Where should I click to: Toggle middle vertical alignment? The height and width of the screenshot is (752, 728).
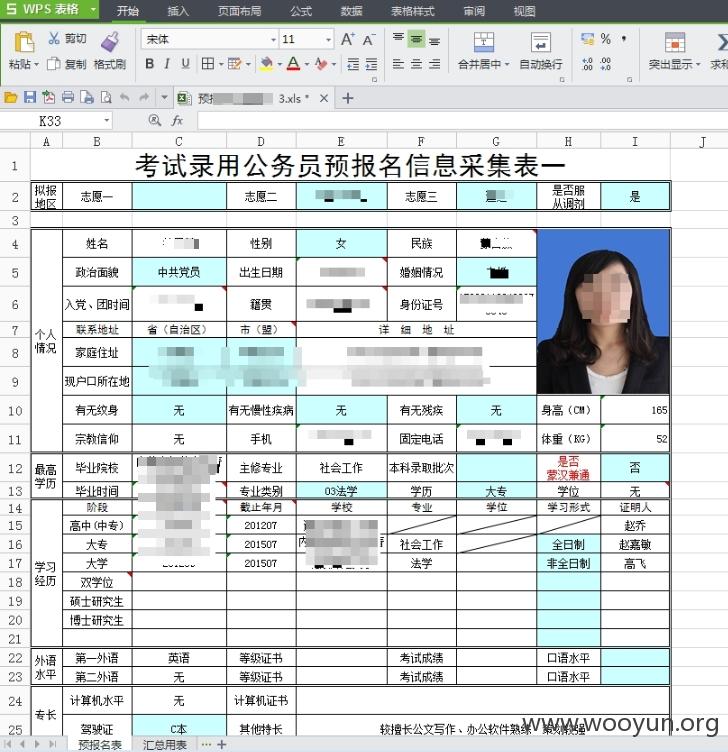tap(416, 39)
